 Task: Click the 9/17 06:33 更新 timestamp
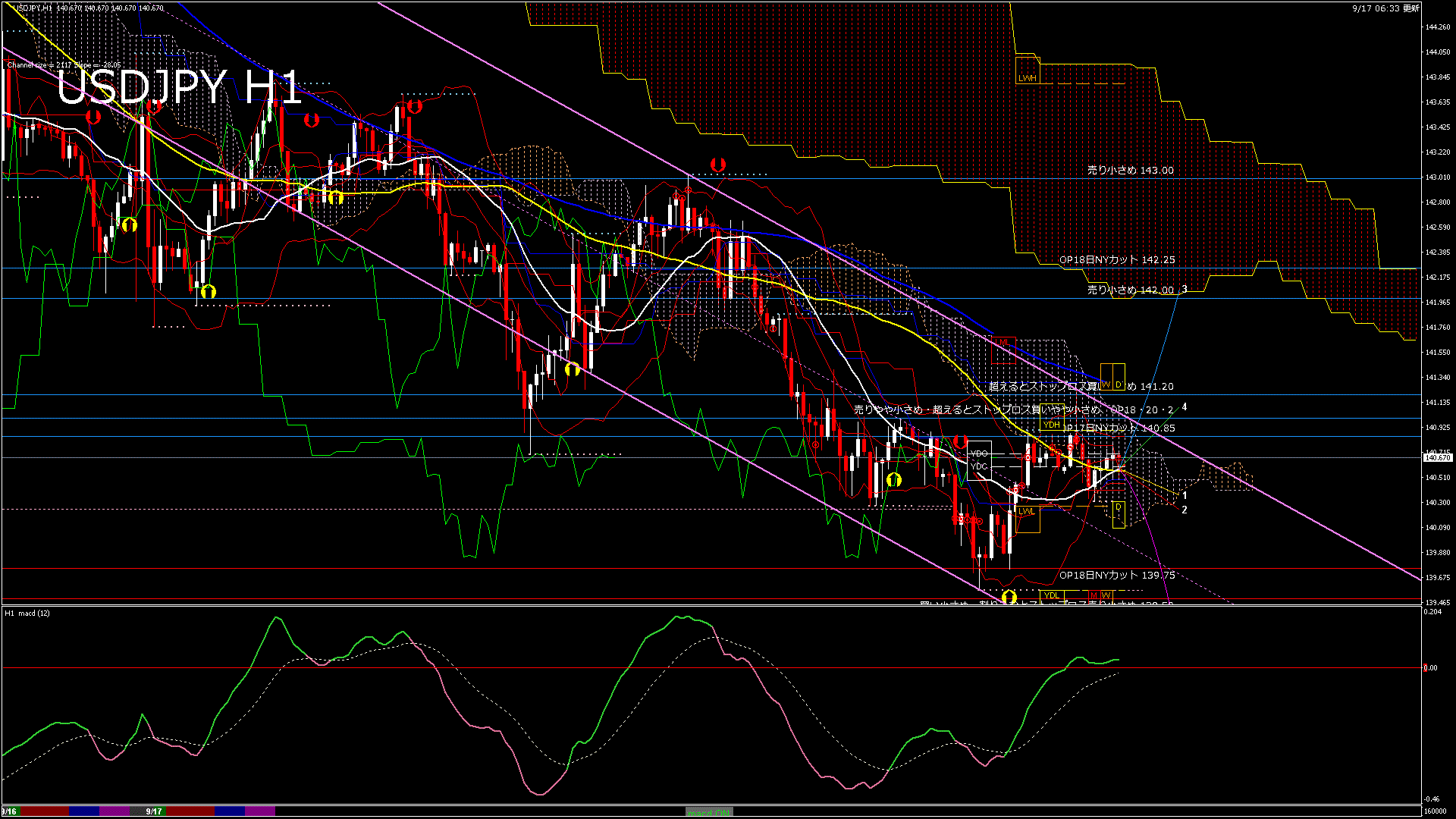pyautogui.click(x=1385, y=8)
